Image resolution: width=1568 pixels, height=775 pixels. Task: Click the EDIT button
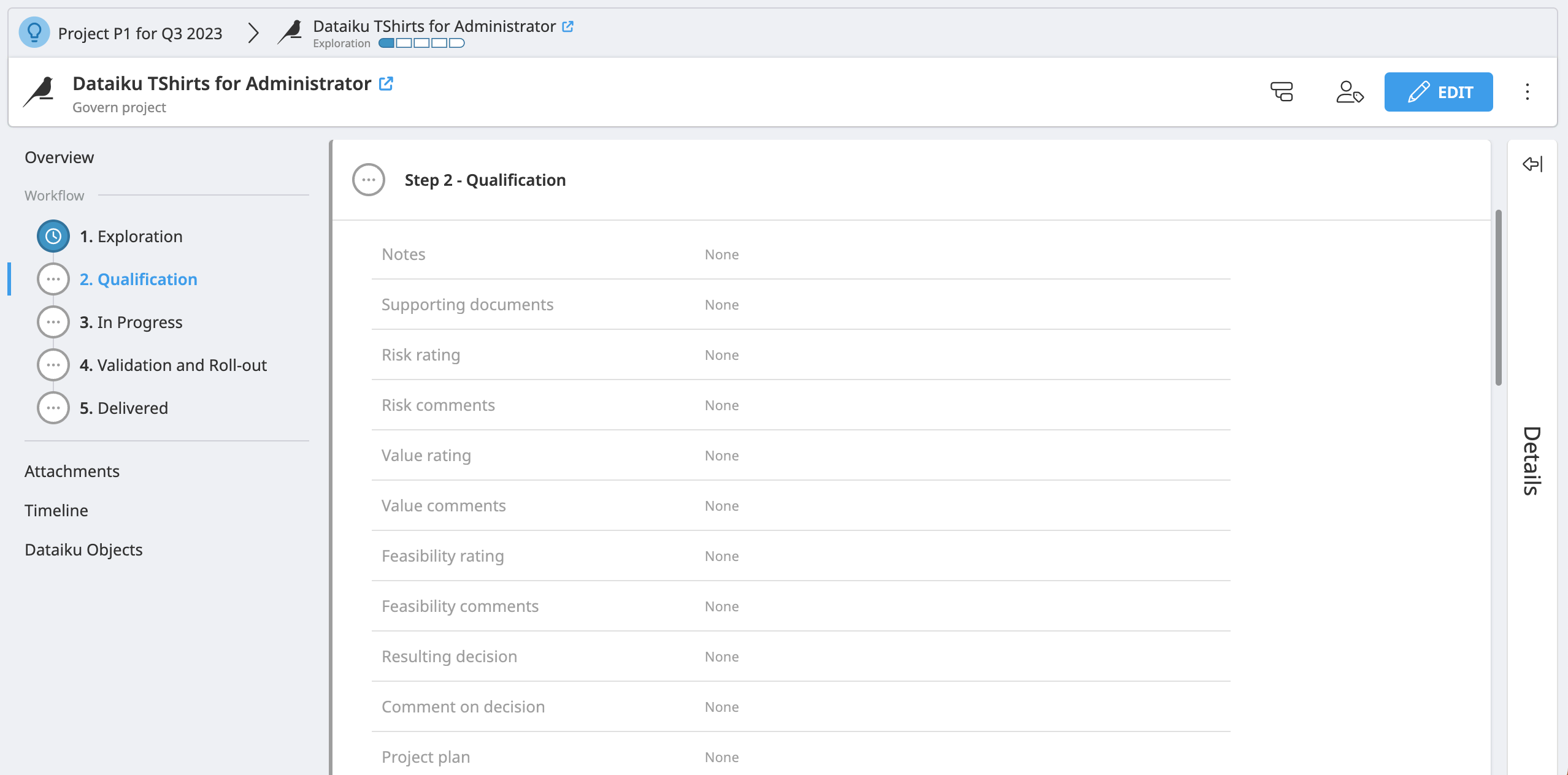pos(1439,92)
